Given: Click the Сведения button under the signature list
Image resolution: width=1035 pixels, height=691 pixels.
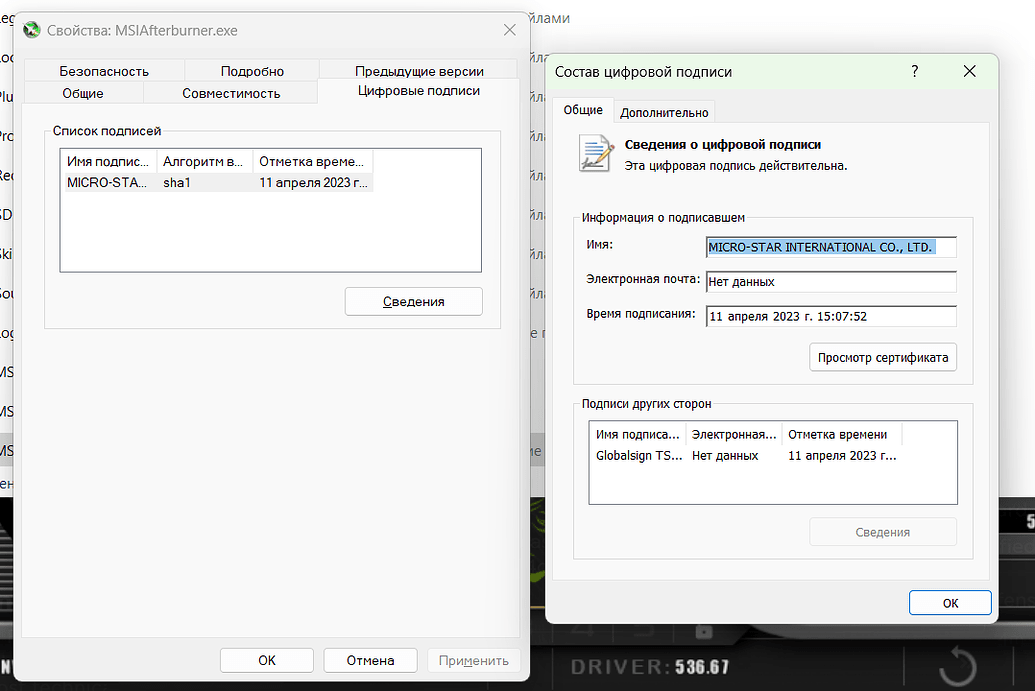Looking at the screenshot, I should [413, 301].
